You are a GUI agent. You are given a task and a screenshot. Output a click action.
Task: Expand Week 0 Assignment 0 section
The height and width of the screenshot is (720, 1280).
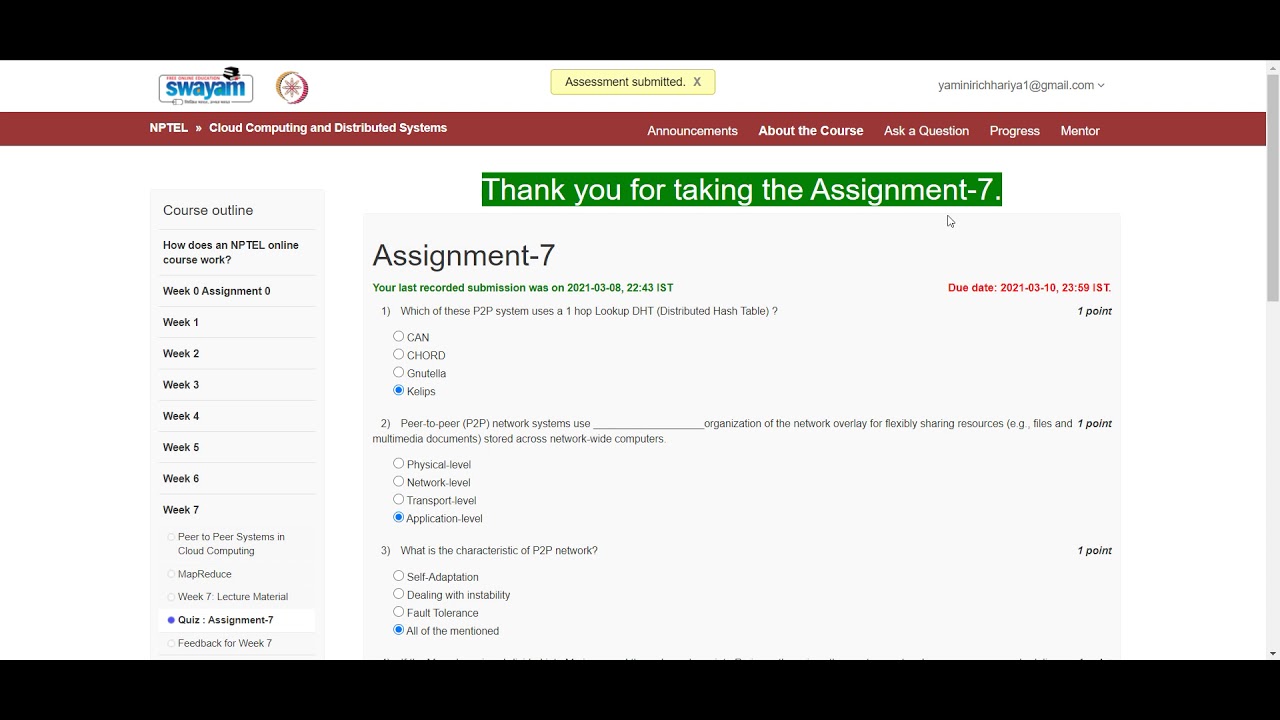[x=237, y=291]
